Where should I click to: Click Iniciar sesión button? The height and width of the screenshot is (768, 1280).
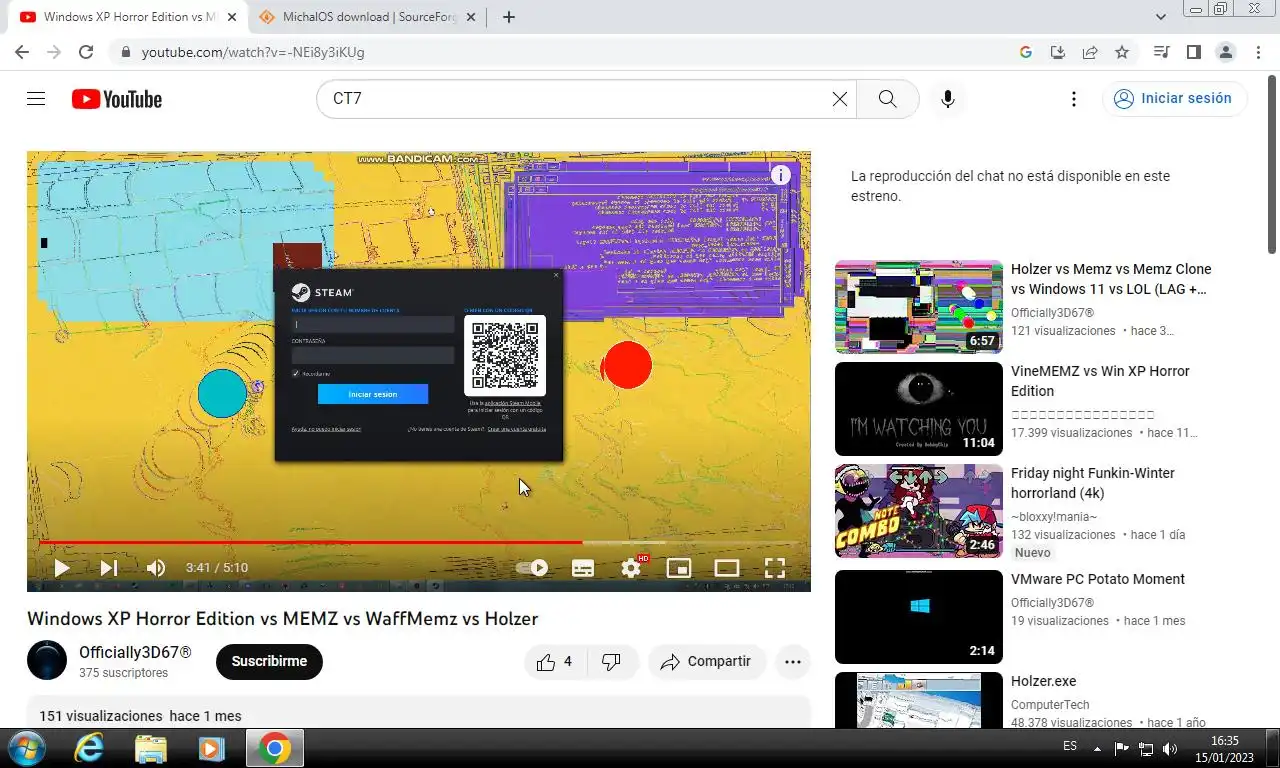(1174, 99)
